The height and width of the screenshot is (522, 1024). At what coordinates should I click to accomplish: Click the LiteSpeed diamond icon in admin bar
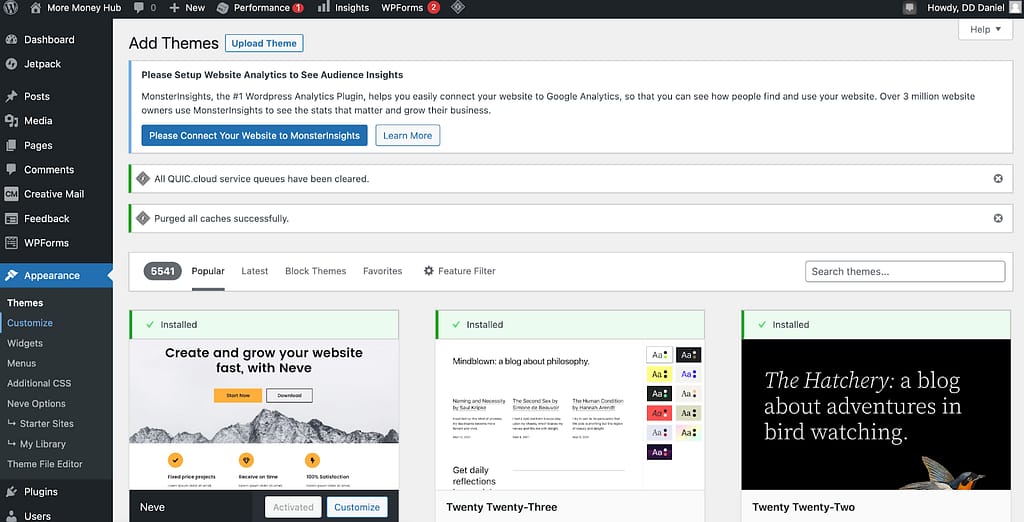(x=458, y=8)
